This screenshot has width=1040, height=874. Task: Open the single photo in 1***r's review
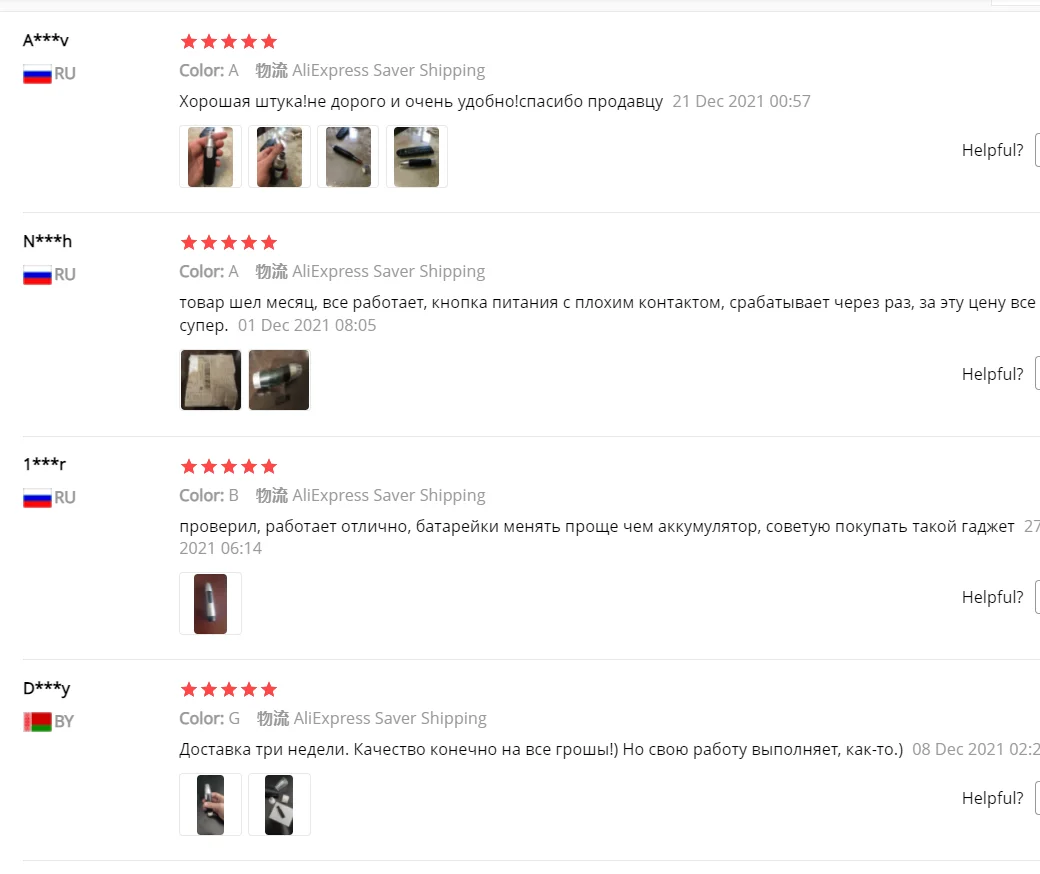pyautogui.click(x=210, y=603)
